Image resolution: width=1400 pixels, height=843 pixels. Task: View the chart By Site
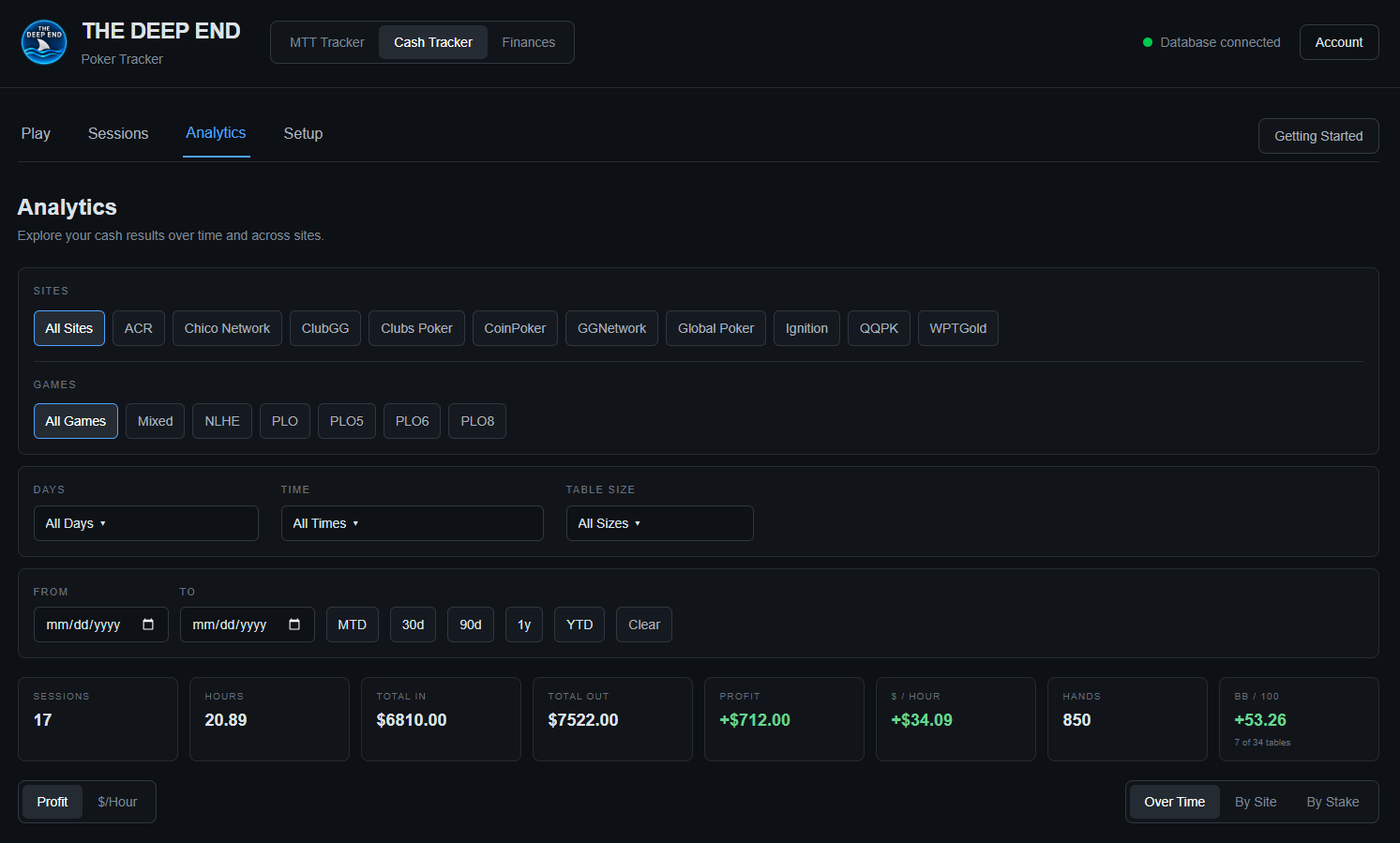(1256, 802)
